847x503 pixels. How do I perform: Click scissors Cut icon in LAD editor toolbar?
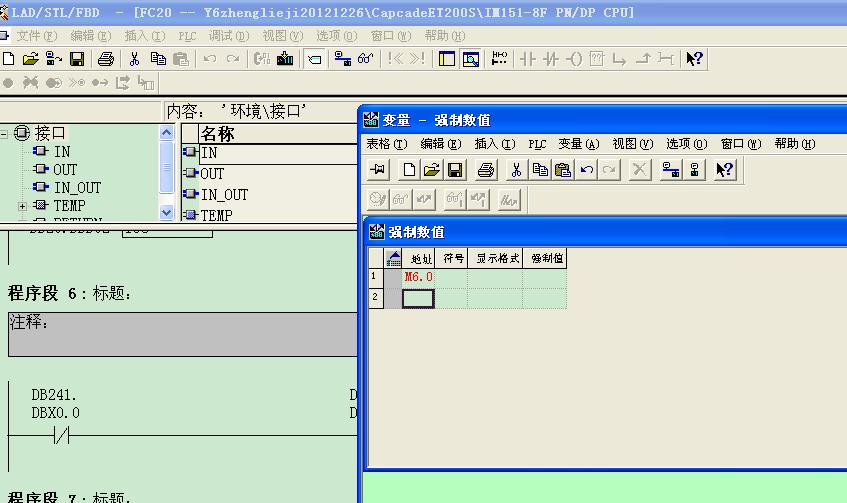135,59
